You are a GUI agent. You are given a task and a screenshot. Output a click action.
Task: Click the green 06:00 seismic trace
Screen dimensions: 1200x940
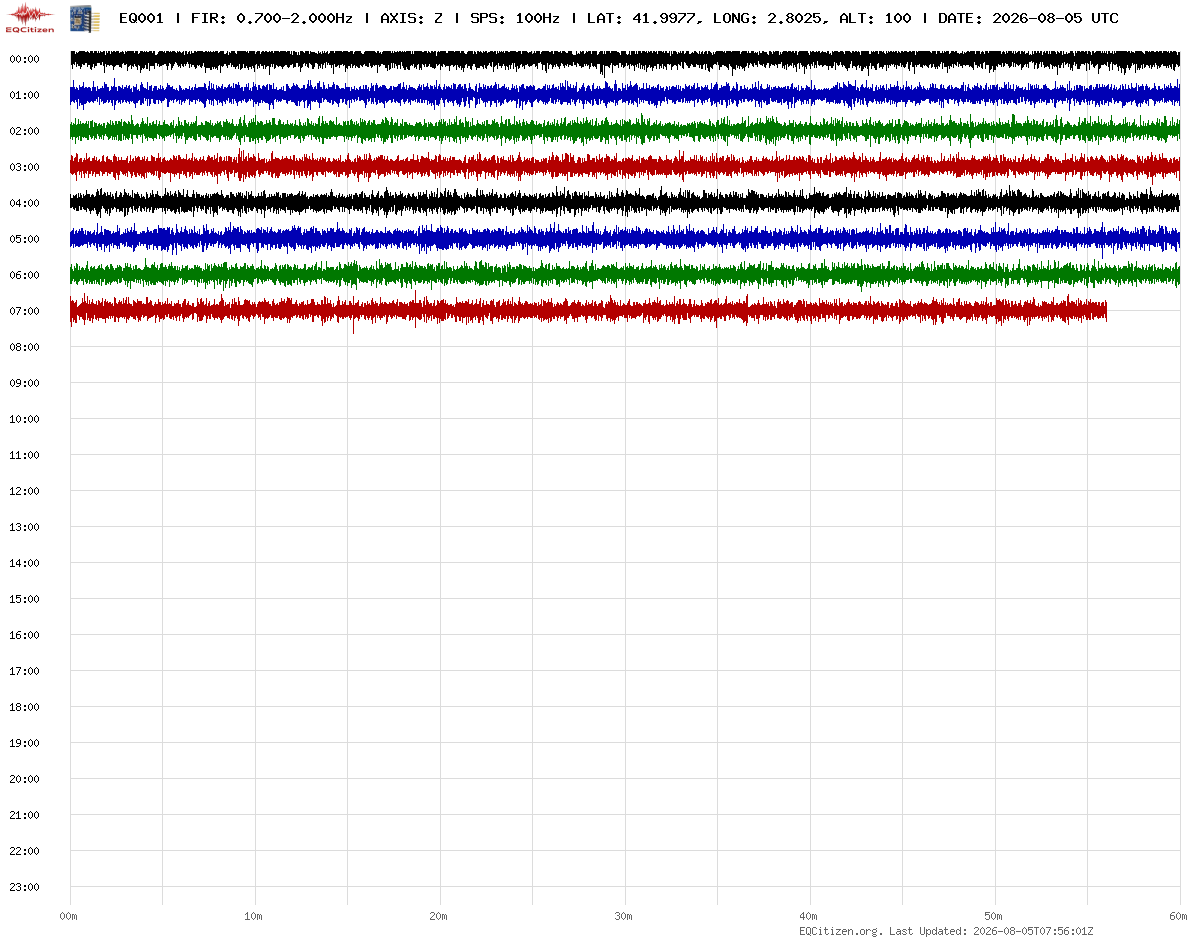click(625, 274)
